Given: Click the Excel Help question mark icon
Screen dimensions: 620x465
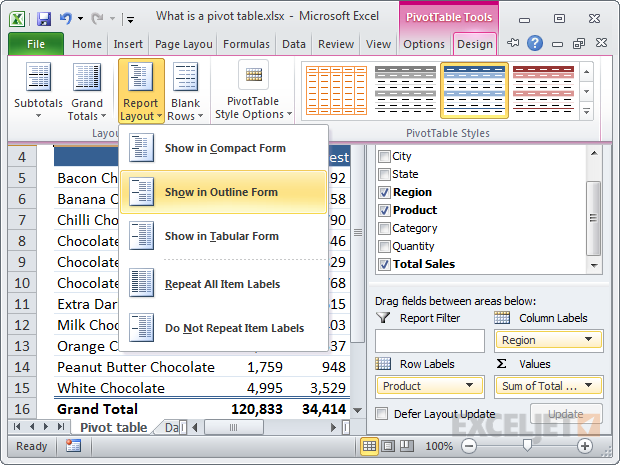Looking at the screenshot, I should (535, 43).
